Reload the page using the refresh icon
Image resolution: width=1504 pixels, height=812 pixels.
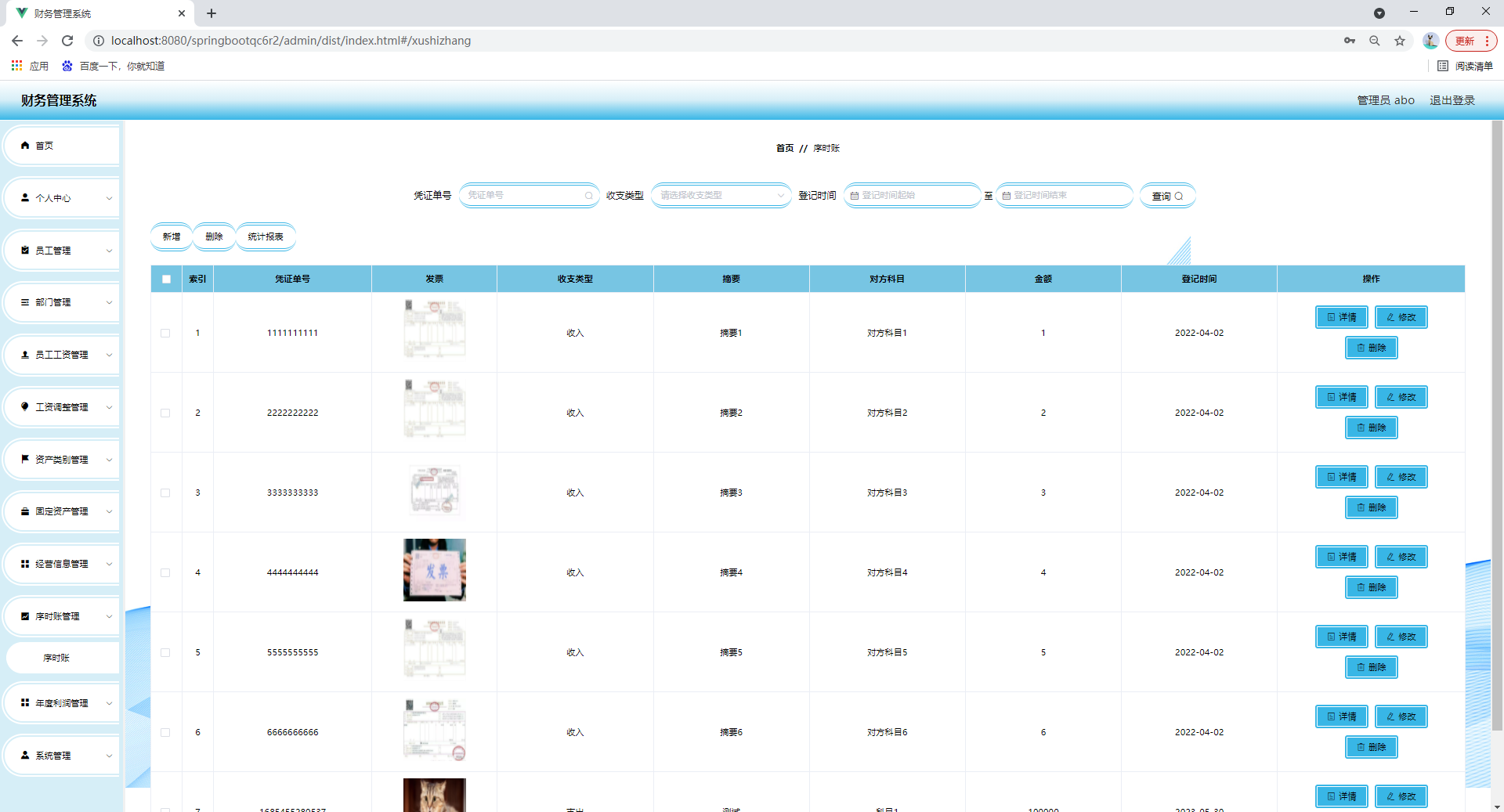(67, 41)
